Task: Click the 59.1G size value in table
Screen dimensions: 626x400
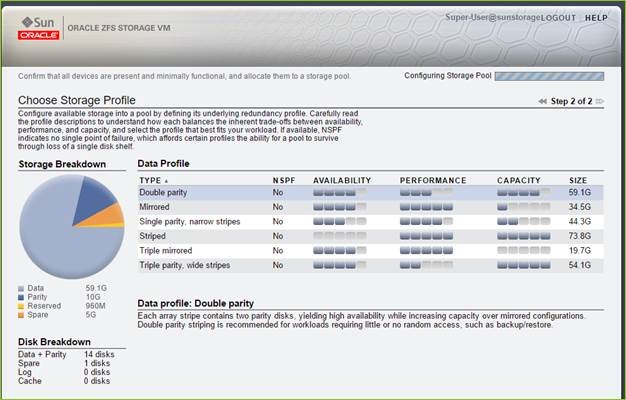Action: (x=580, y=192)
